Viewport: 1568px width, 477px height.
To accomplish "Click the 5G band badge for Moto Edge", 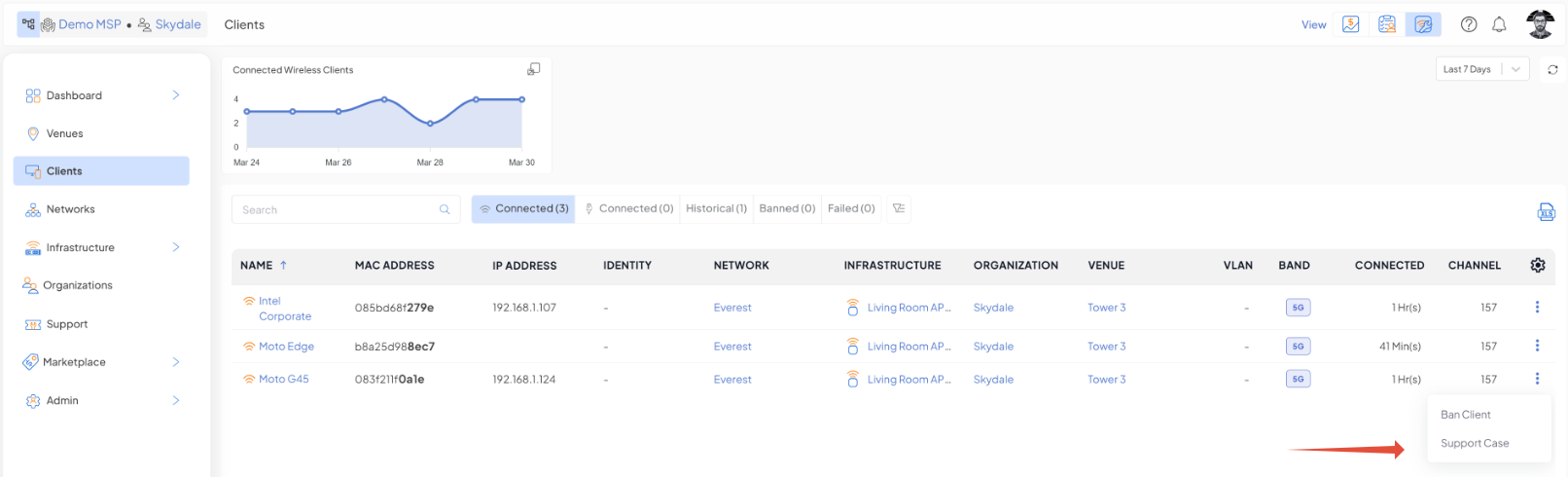I will (1298, 347).
